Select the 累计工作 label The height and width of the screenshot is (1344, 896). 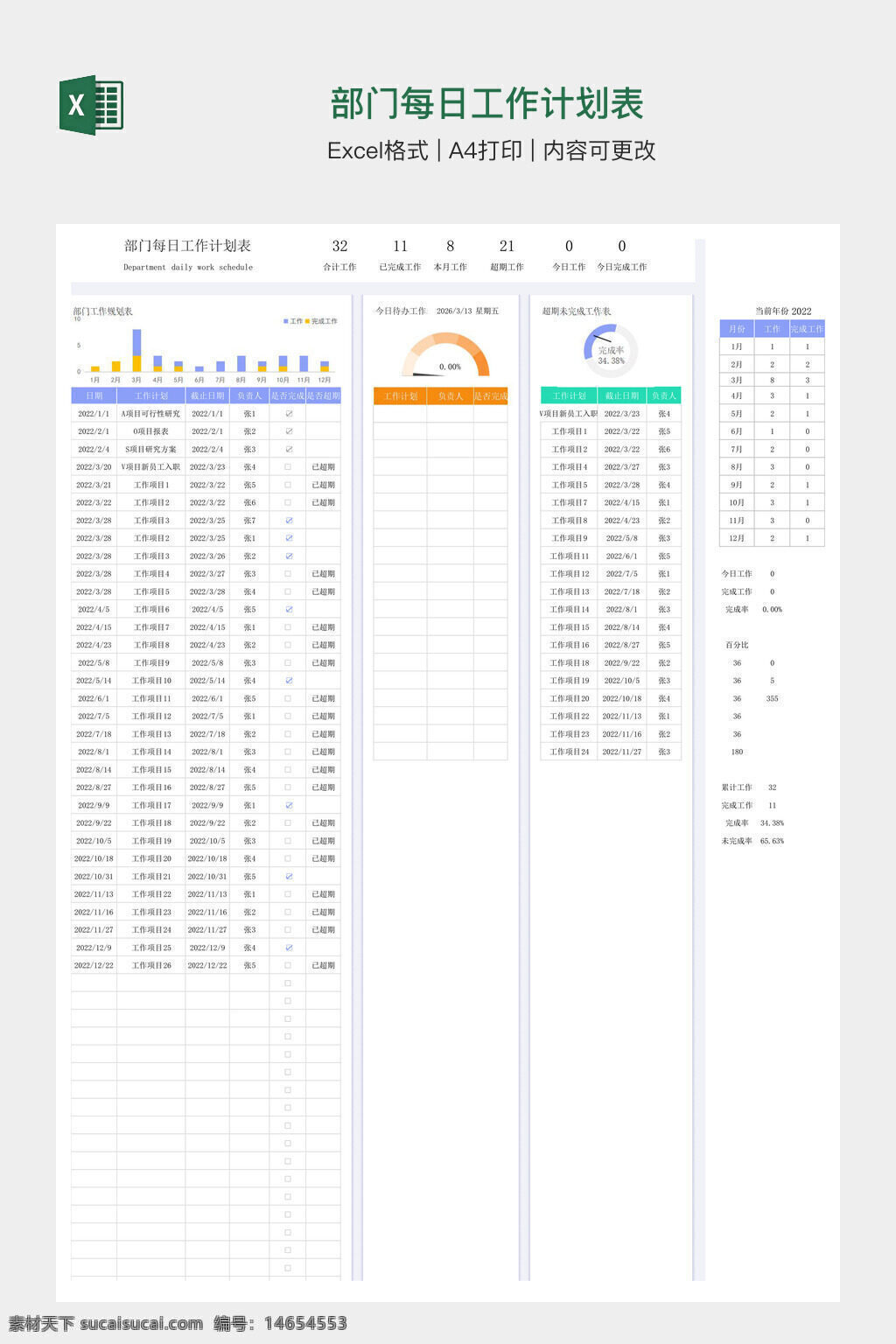(737, 787)
